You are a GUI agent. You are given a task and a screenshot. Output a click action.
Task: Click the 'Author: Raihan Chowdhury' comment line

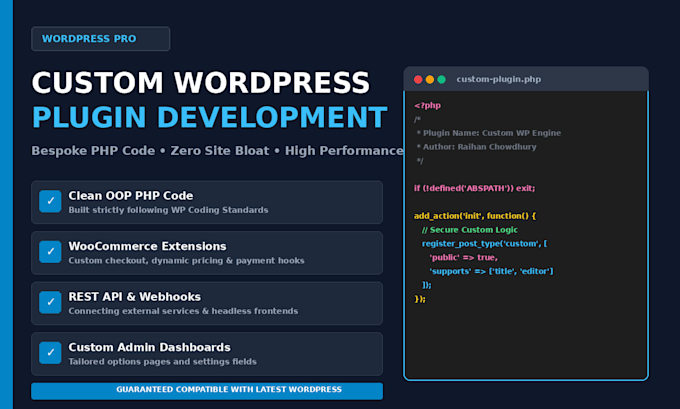[x=476, y=147]
